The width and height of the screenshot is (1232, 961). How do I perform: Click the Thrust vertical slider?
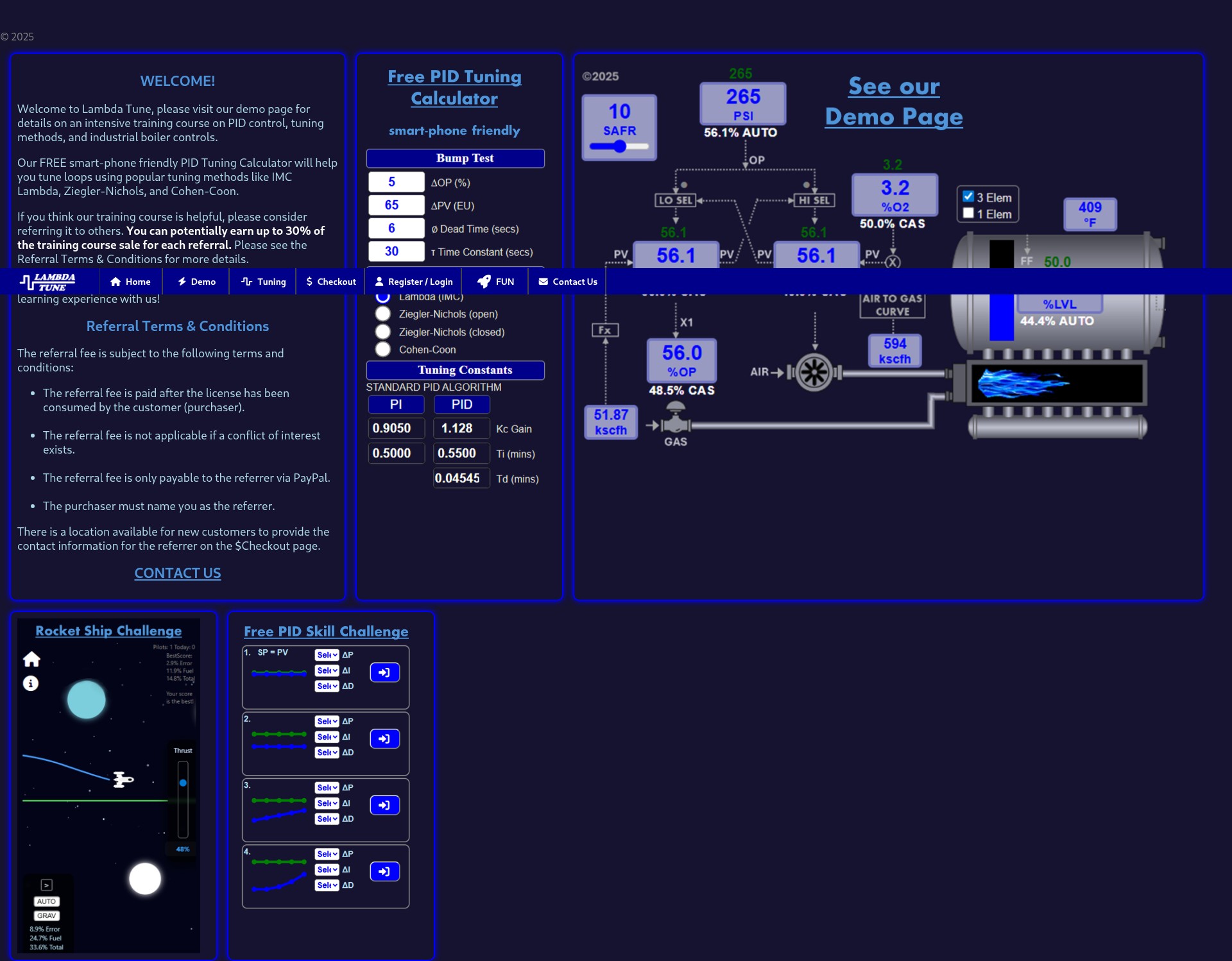point(183,799)
